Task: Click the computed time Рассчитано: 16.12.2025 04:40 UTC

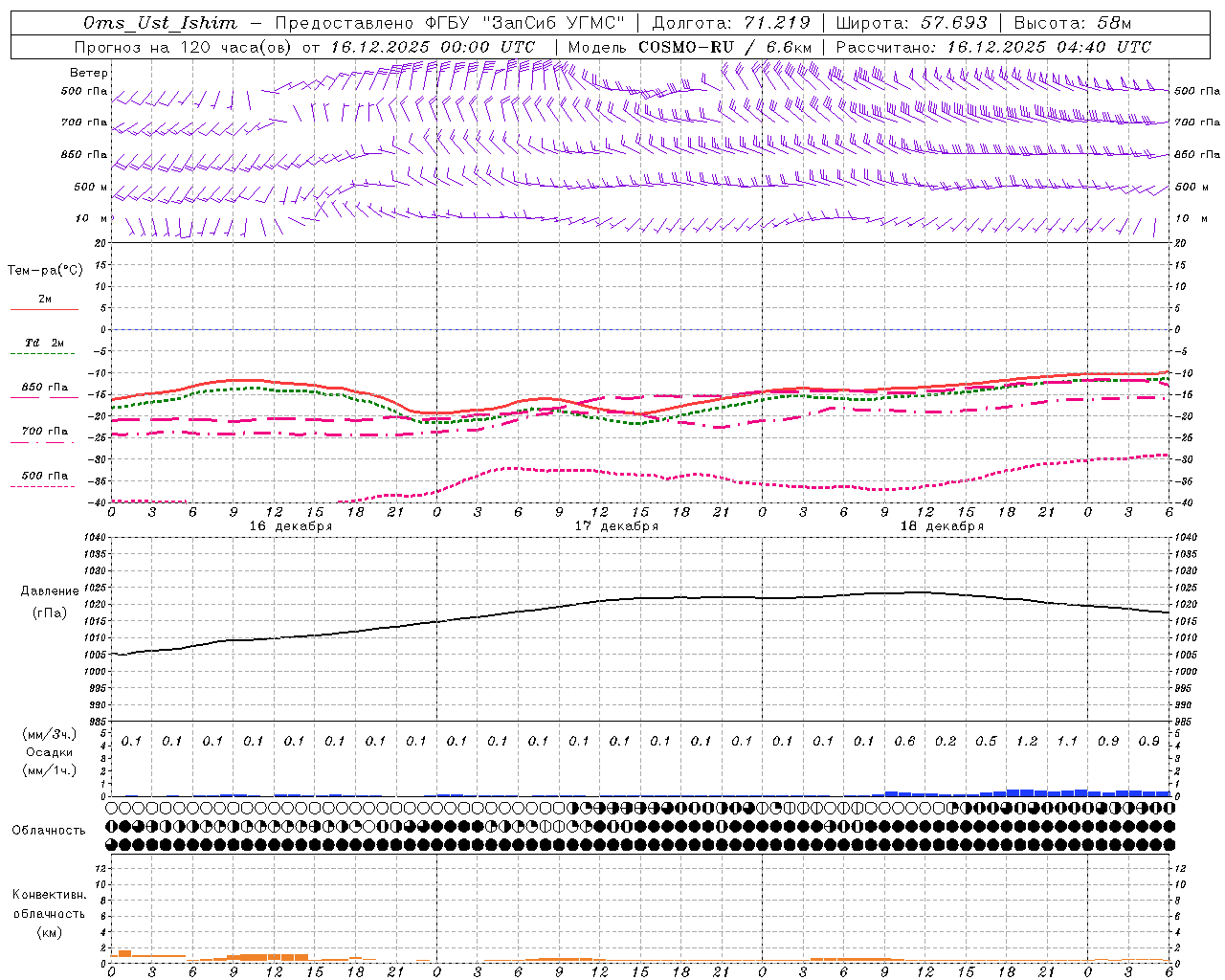Action: (x=993, y=47)
